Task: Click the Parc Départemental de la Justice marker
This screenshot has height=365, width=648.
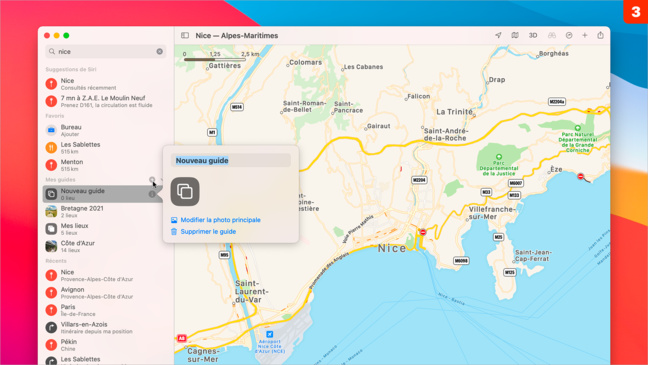Action: coord(499,157)
